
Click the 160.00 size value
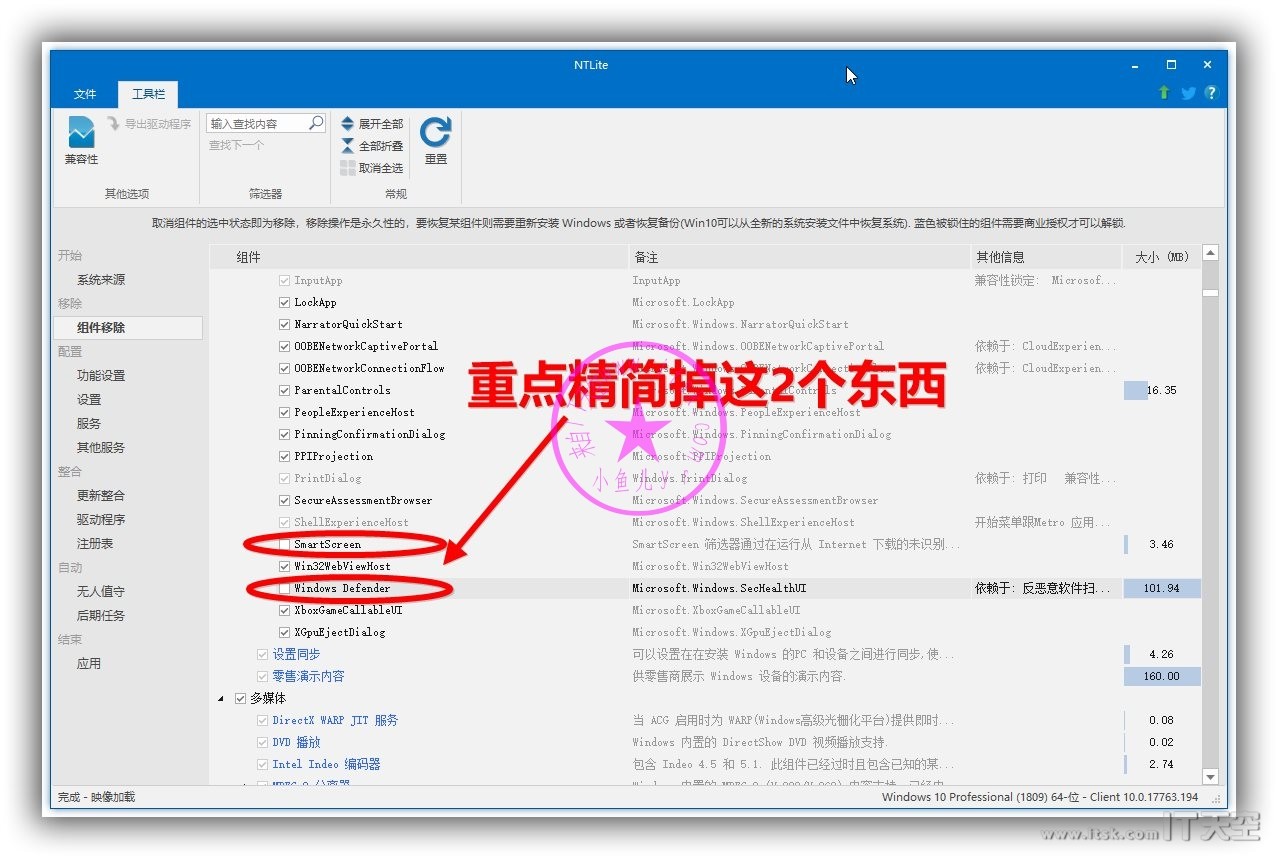1161,676
